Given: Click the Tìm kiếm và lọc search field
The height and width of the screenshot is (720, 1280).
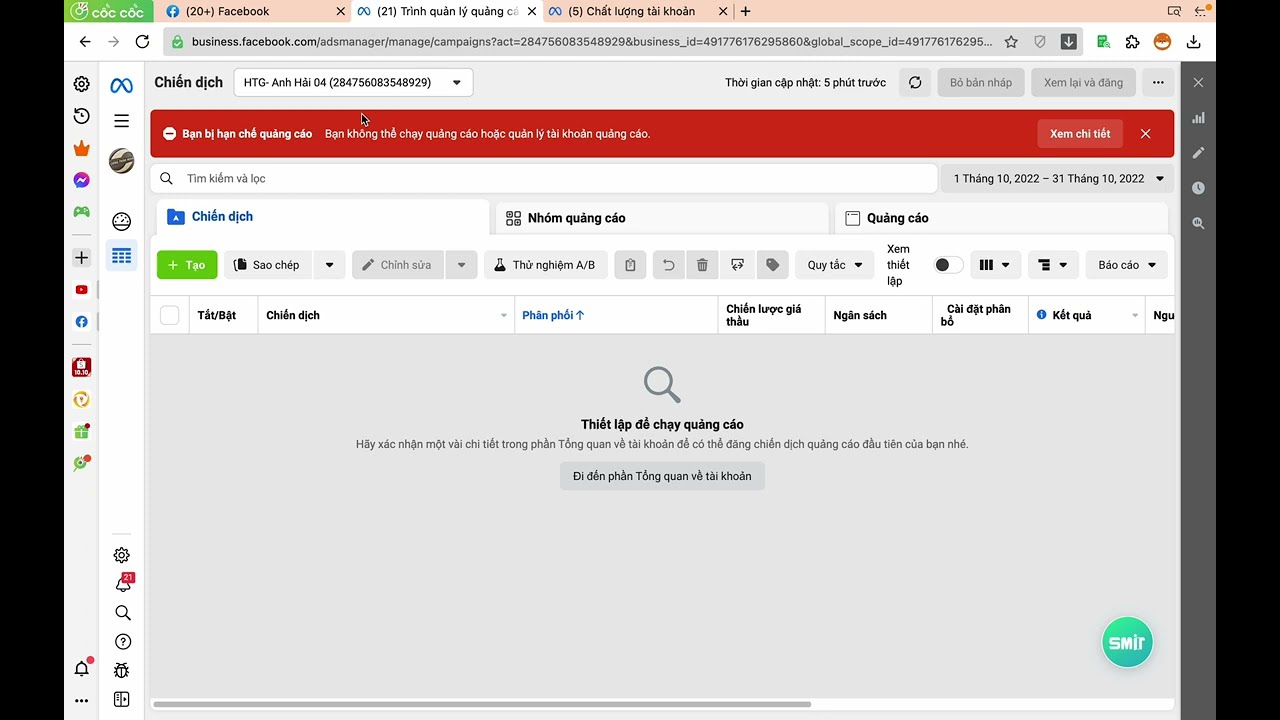Looking at the screenshot, I should tap(544, 179).
